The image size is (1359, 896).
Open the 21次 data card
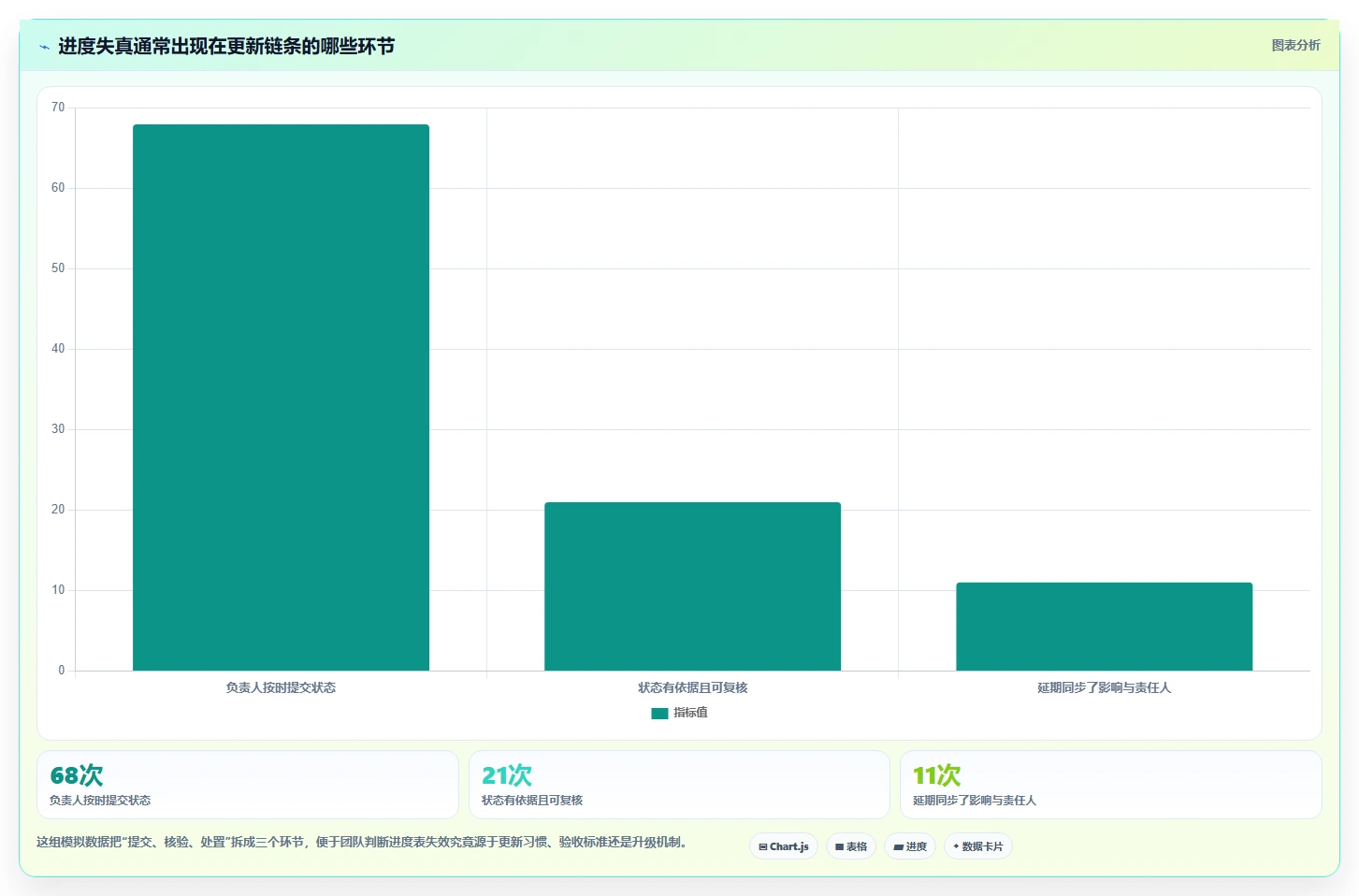pos(679,785)
